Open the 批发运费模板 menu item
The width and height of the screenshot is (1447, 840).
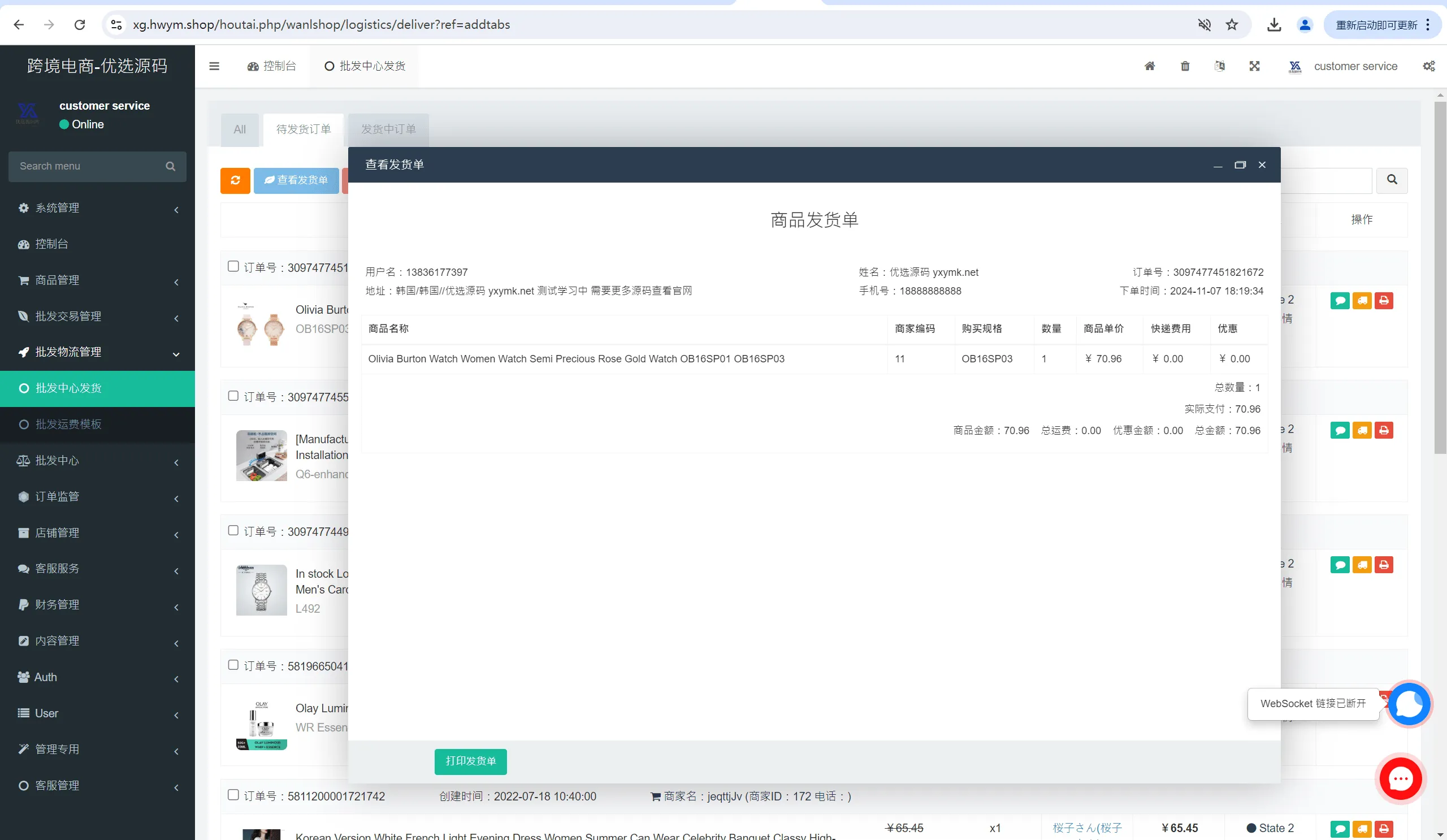click(x=68, y=425)
